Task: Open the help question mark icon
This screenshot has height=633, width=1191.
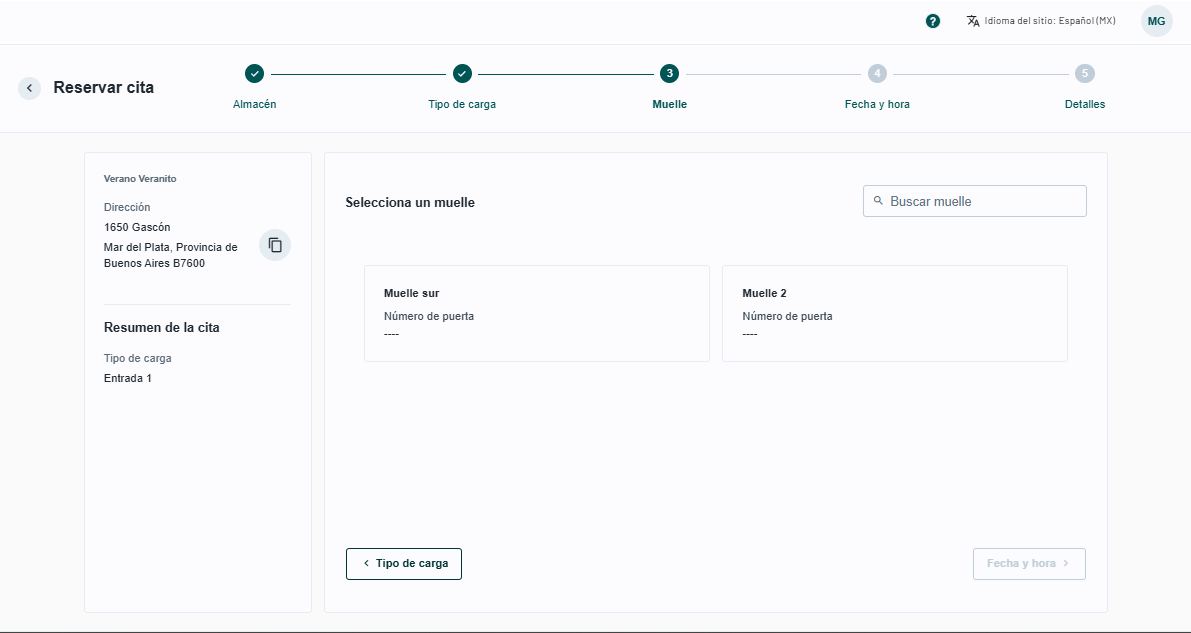Action: click(933, 21)
